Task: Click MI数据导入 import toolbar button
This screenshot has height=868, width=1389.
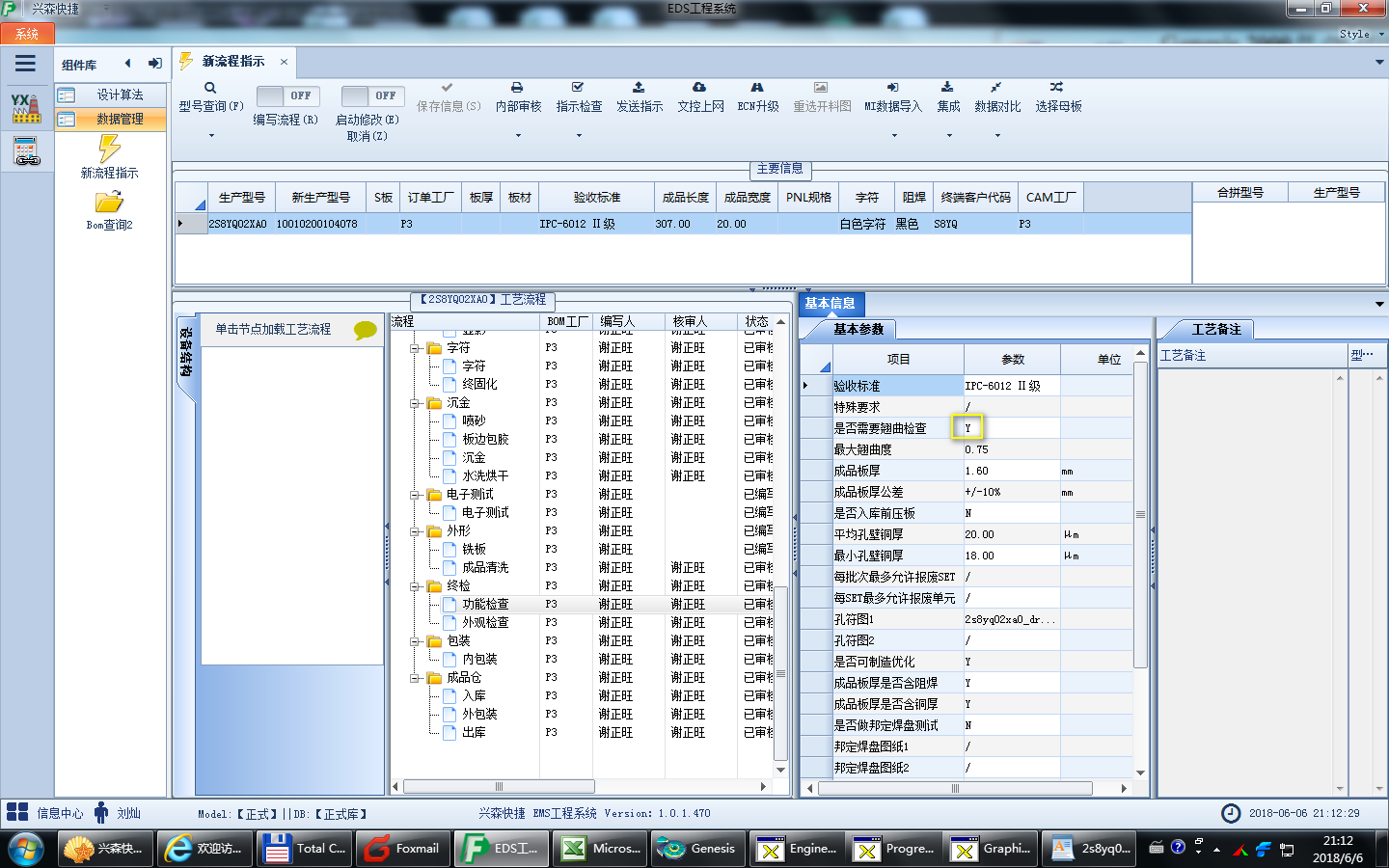Action: coord(893,97)
